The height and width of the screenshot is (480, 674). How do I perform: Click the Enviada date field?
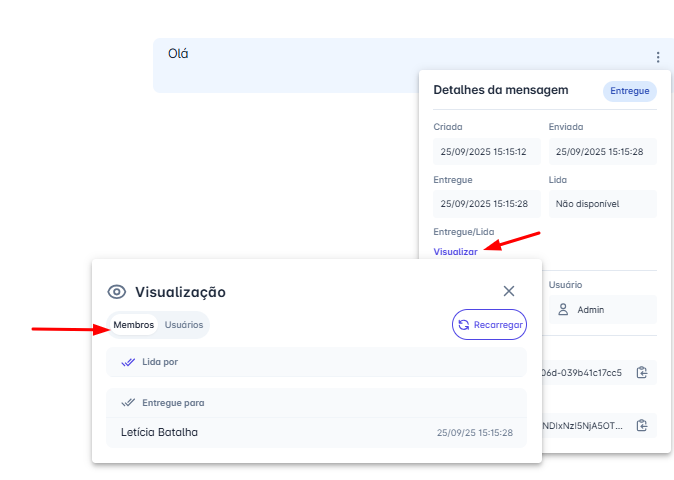(602, 152)
